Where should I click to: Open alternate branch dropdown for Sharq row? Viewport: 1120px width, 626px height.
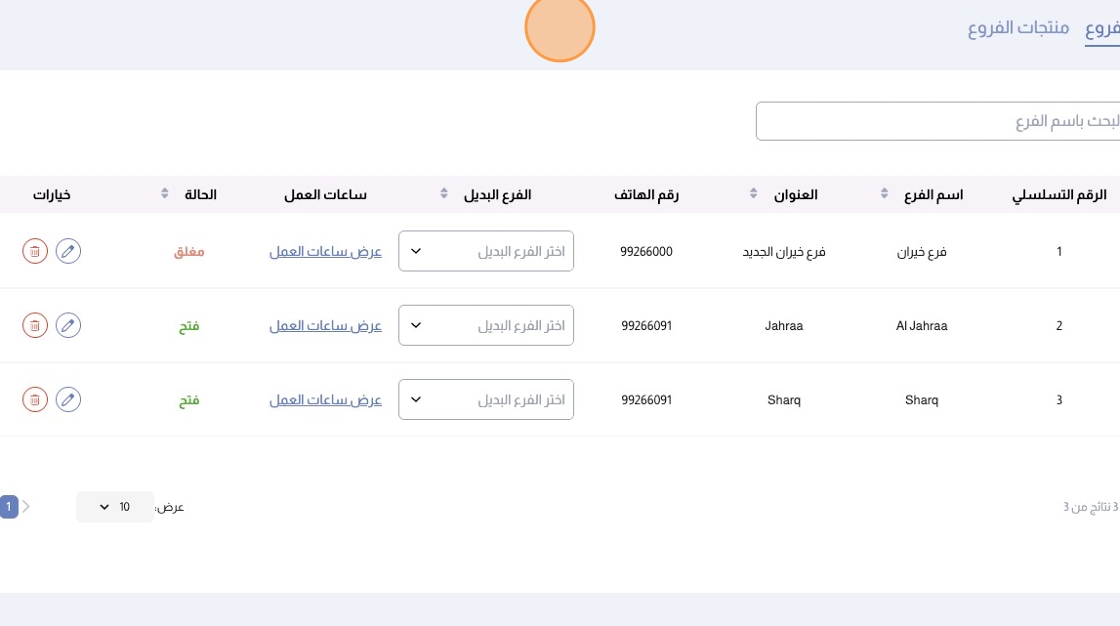[486, 400]
